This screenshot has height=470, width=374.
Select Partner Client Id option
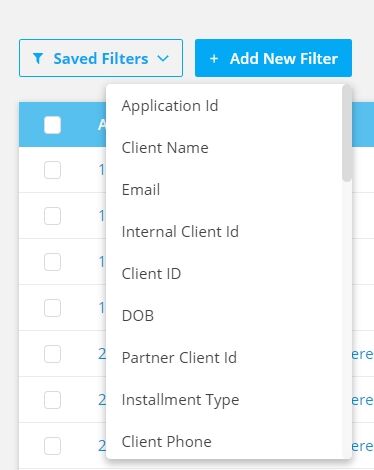coord(179,358)
